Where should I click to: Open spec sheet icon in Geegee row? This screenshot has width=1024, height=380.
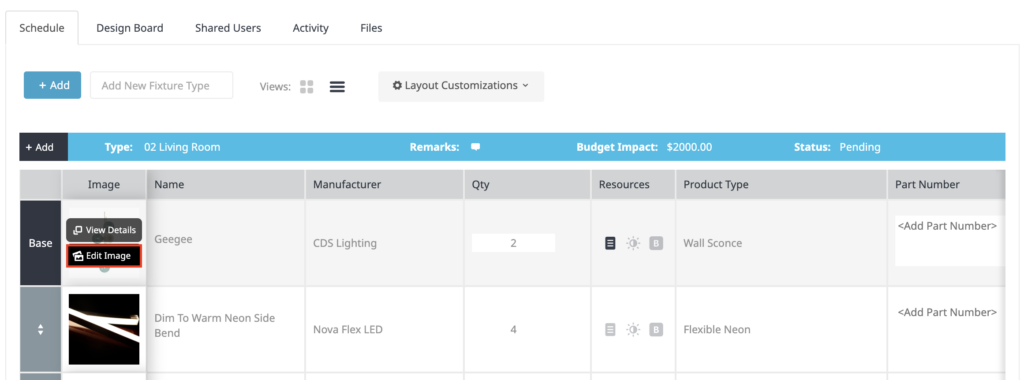tap(610, 244)
